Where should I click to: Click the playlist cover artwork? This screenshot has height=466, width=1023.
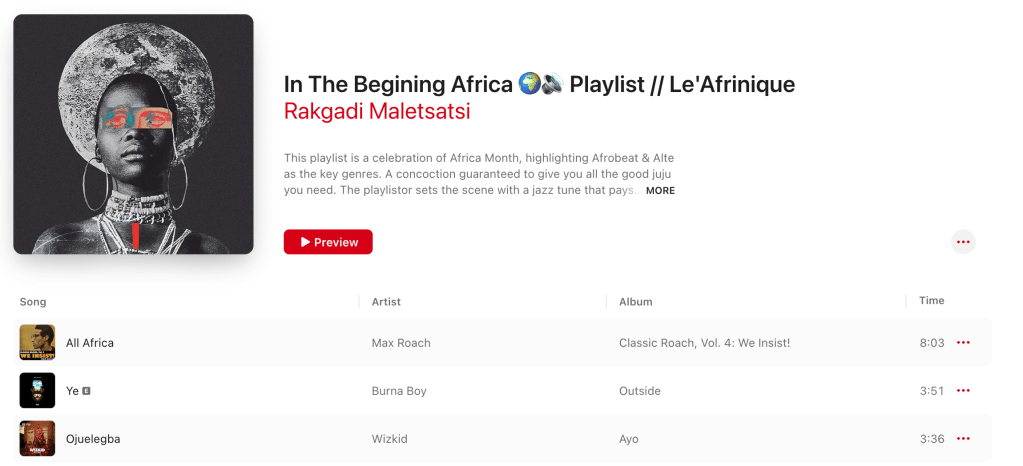[x=133, y=134]
